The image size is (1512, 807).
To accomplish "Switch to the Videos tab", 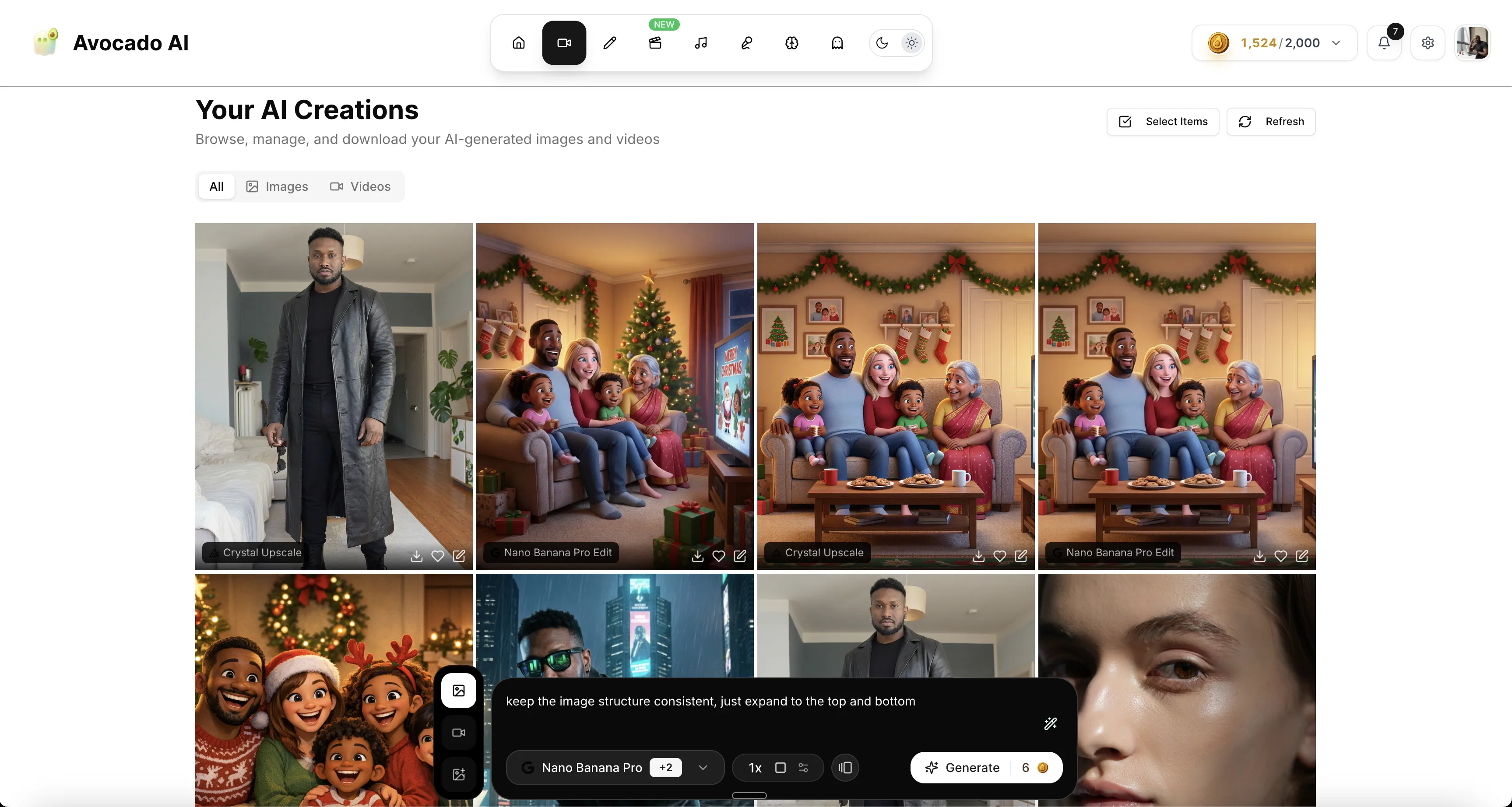I will [360, 186].
